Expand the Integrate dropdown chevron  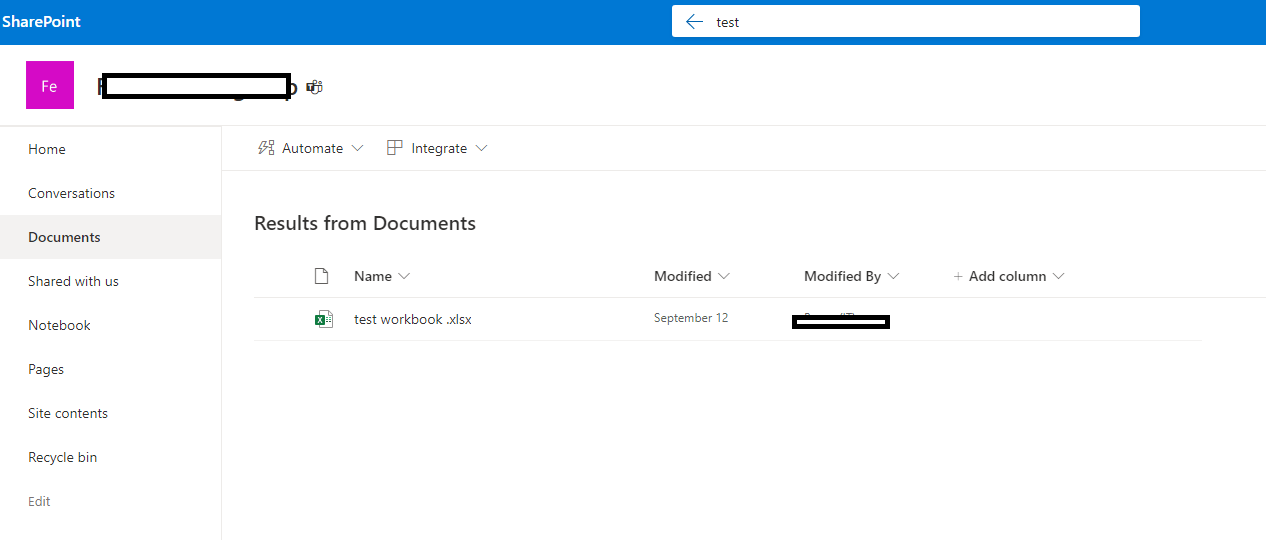click(481, 148)
